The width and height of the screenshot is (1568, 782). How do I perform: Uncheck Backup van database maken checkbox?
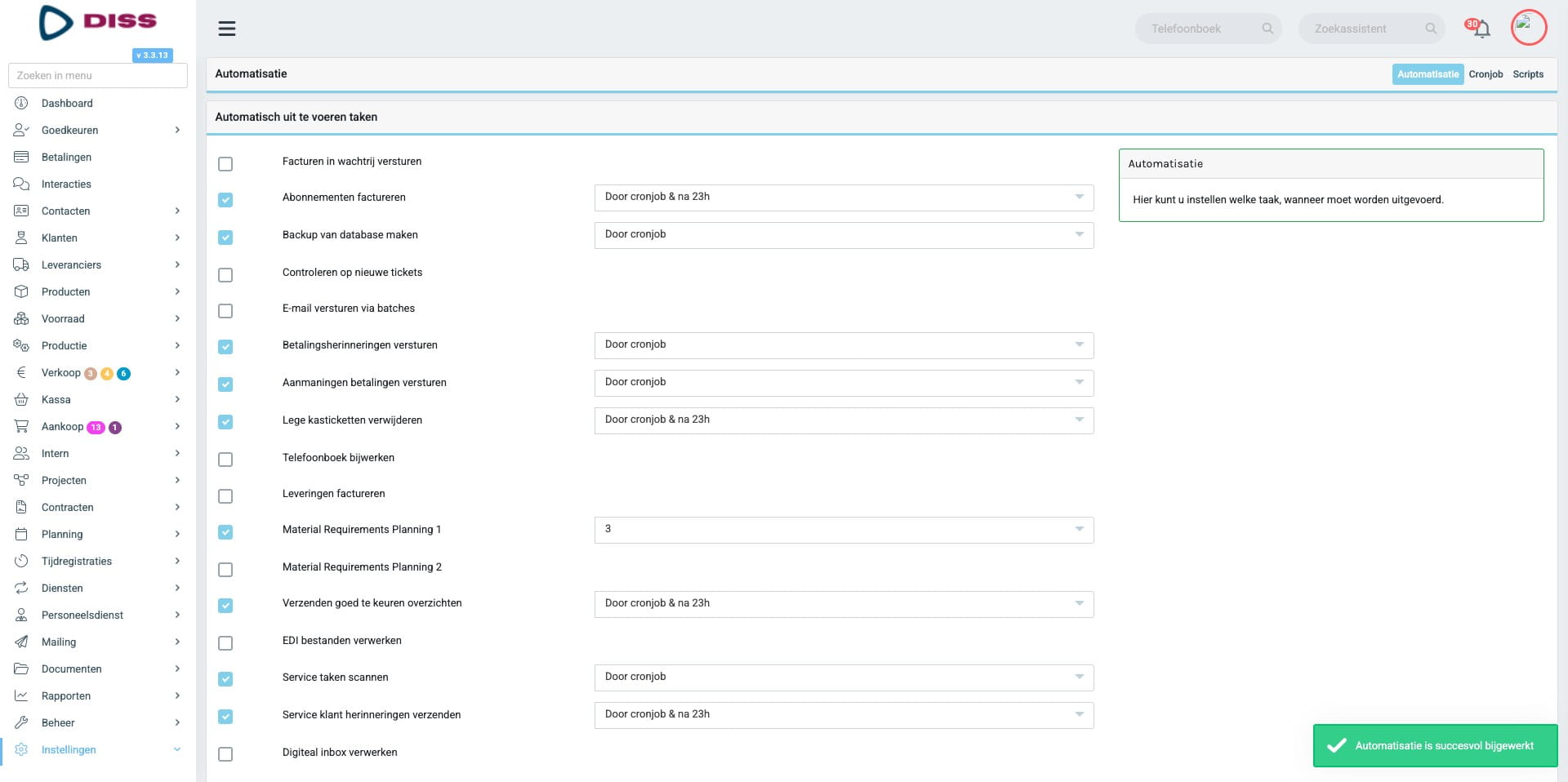pyautogui.click(x=225, y=238)
